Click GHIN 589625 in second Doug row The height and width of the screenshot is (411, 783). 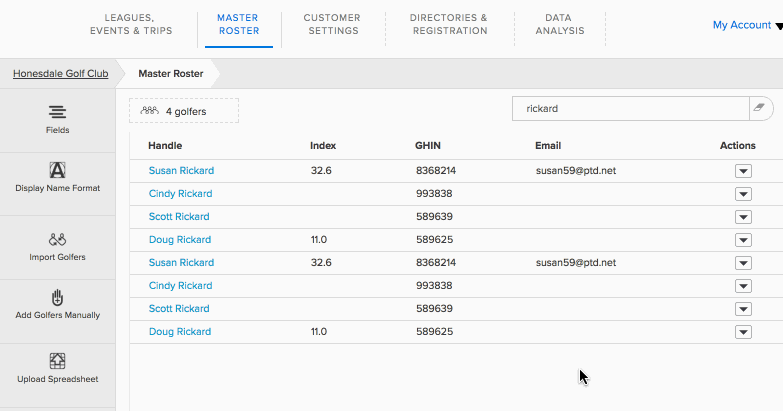[x=434, y=331]
